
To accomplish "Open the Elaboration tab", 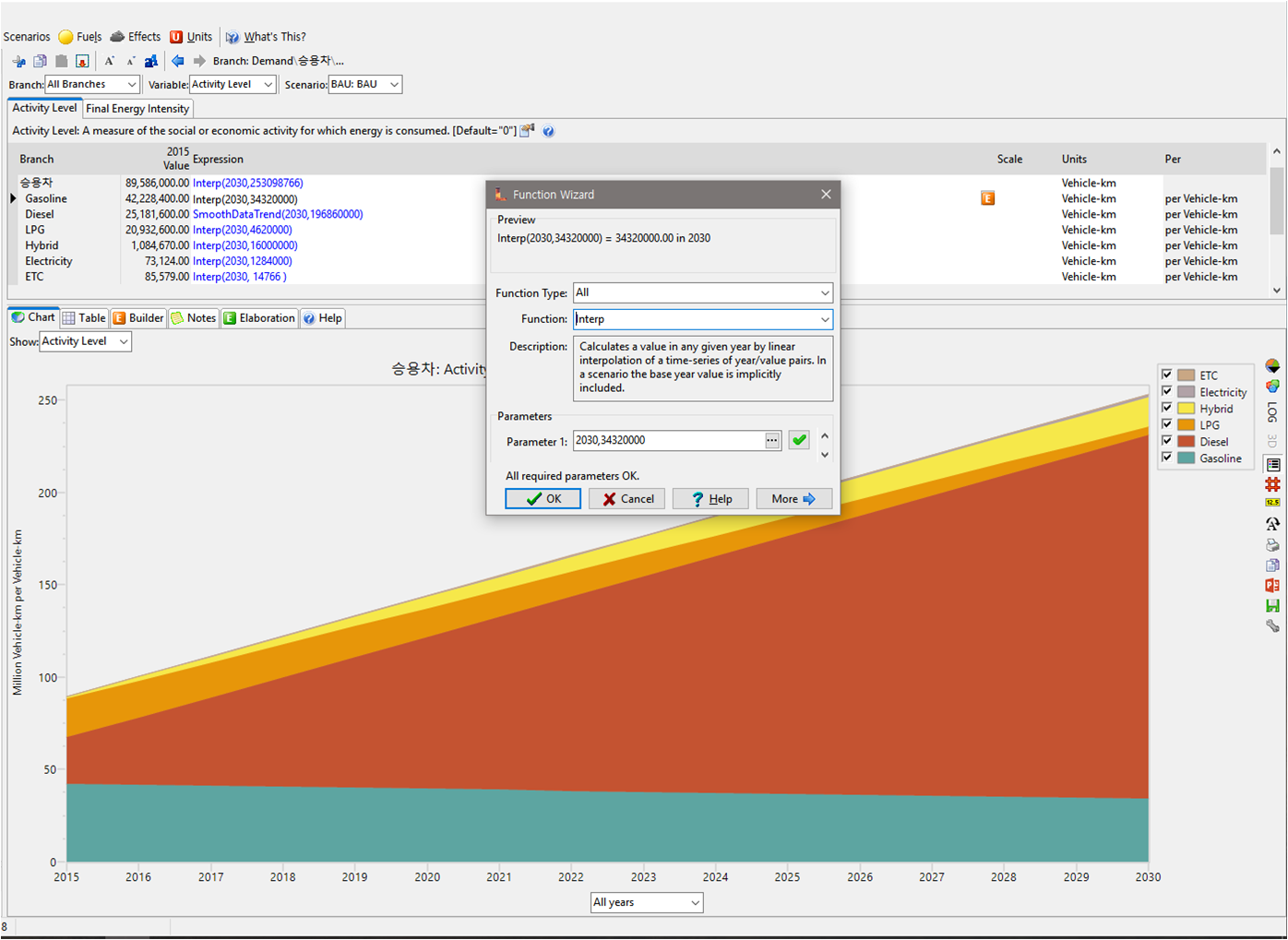I will pos(259,318).
